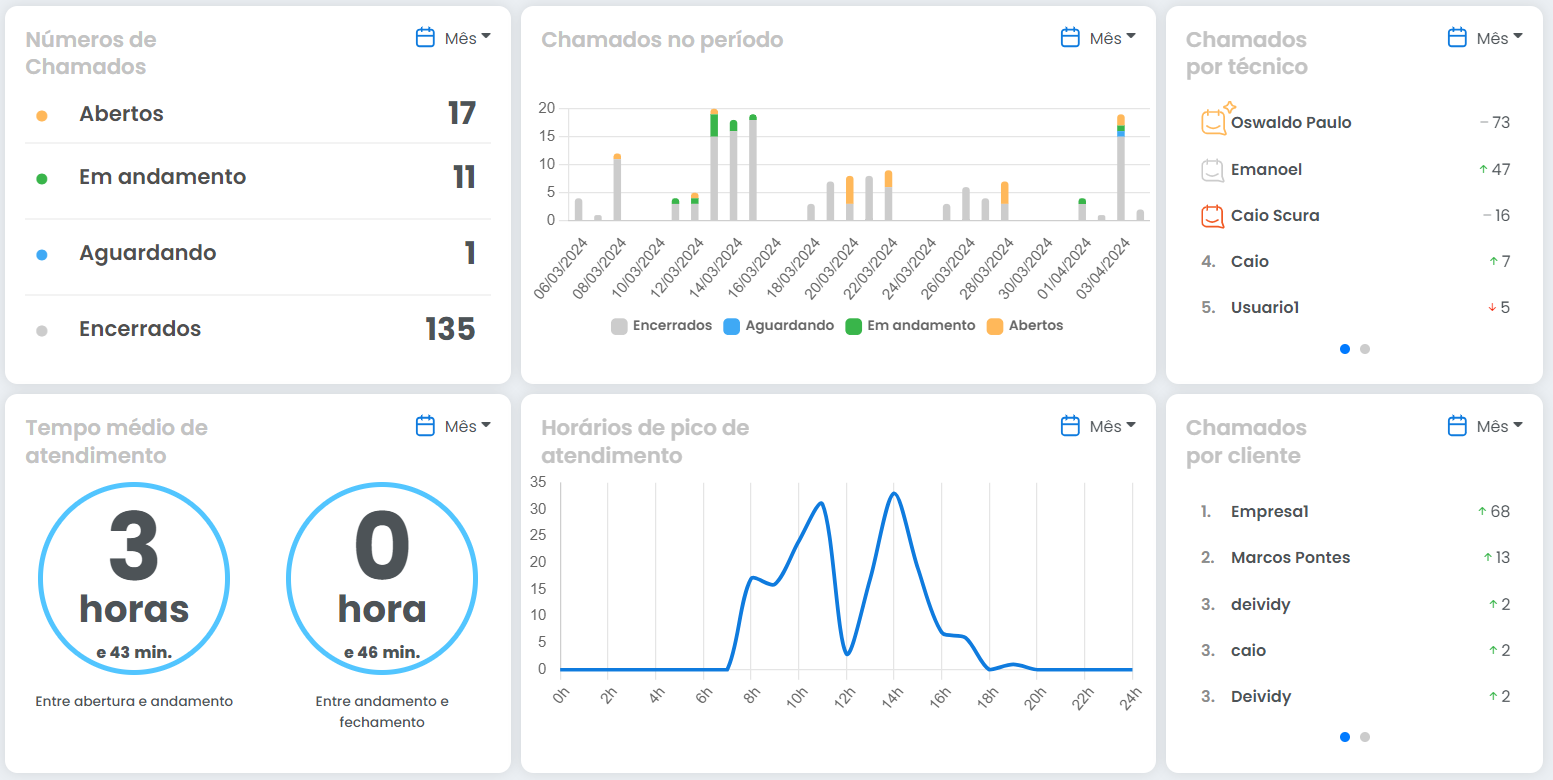Select second page dot in Chamados por cliente
The image size is (1553, 780).
point(1365,737)
